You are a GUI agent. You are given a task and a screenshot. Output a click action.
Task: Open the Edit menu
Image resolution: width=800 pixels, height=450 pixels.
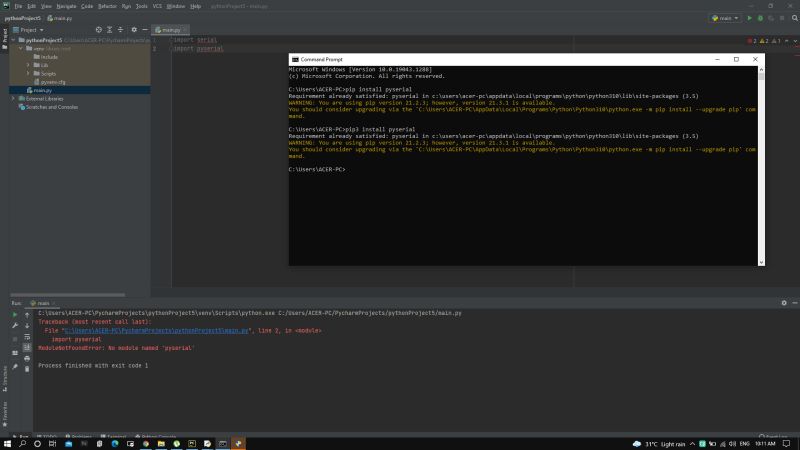(32, 6)
